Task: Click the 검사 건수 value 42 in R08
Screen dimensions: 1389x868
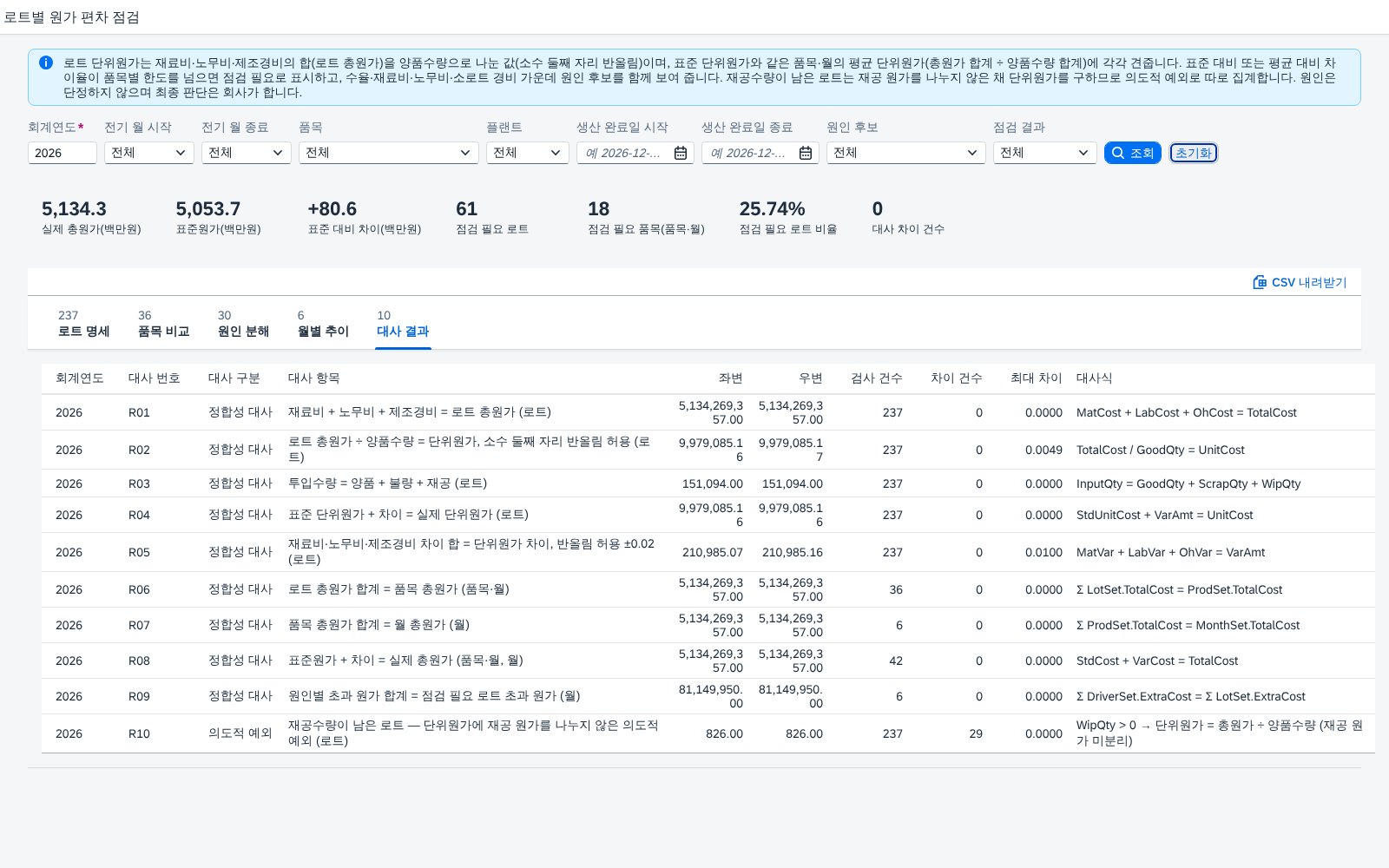Action: [x=896, y=661]
